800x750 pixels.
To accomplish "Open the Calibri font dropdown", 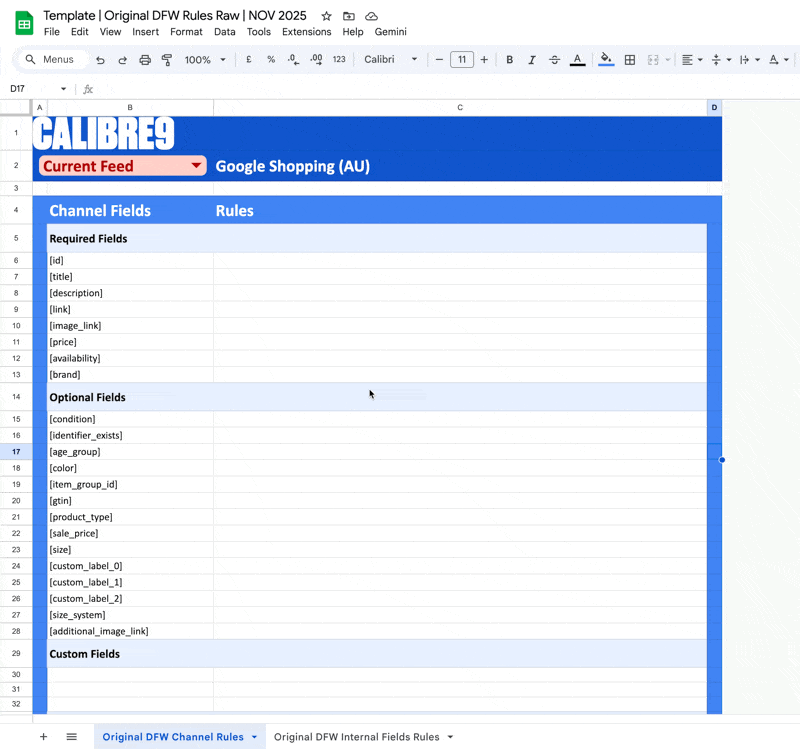I will click(x=391, y=60).
